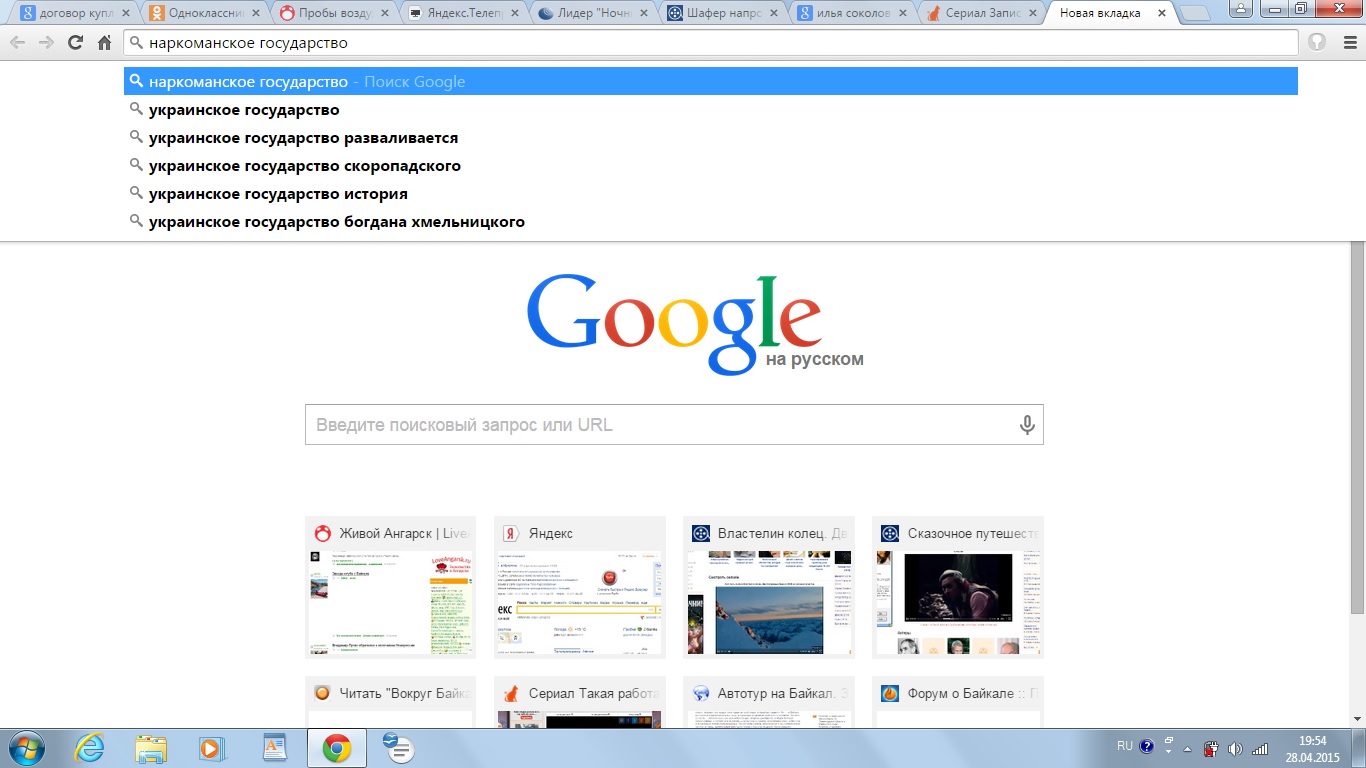Viewport: 1366px width, 768px height.
Task: Open the Яндекс site thumbnail
Action: pos(579,587)
